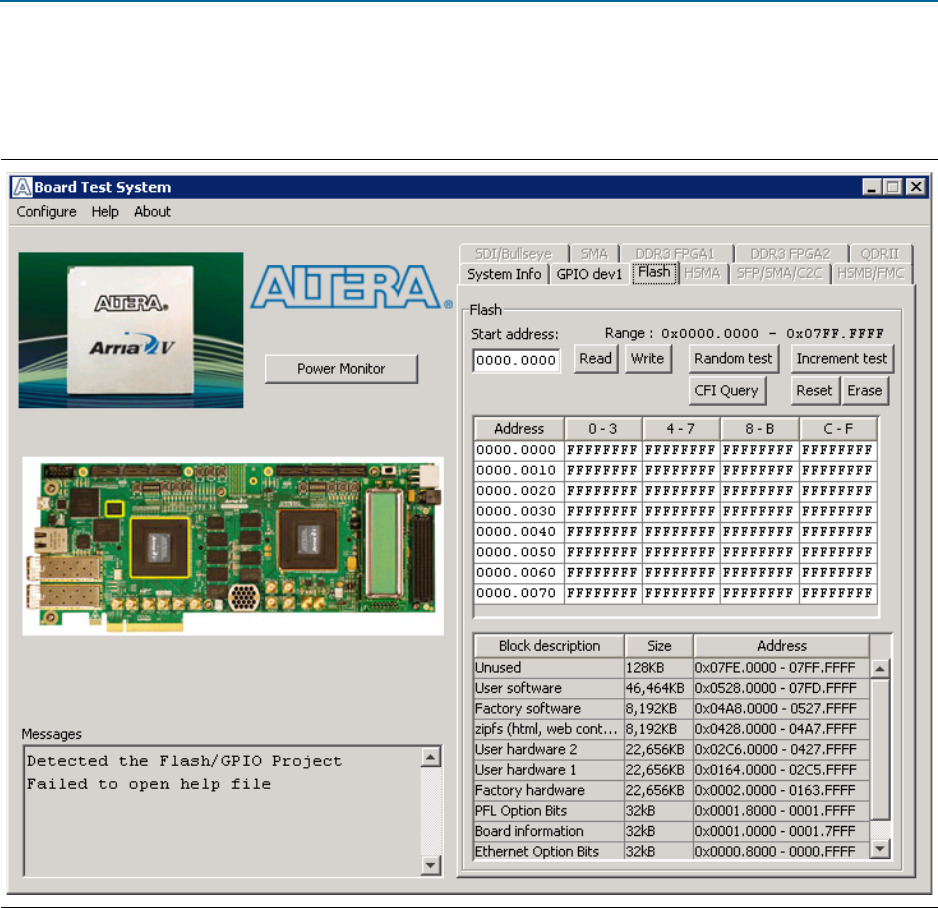Open the Configure menu
Screen dimensions: 938x908
click(46, 212)
